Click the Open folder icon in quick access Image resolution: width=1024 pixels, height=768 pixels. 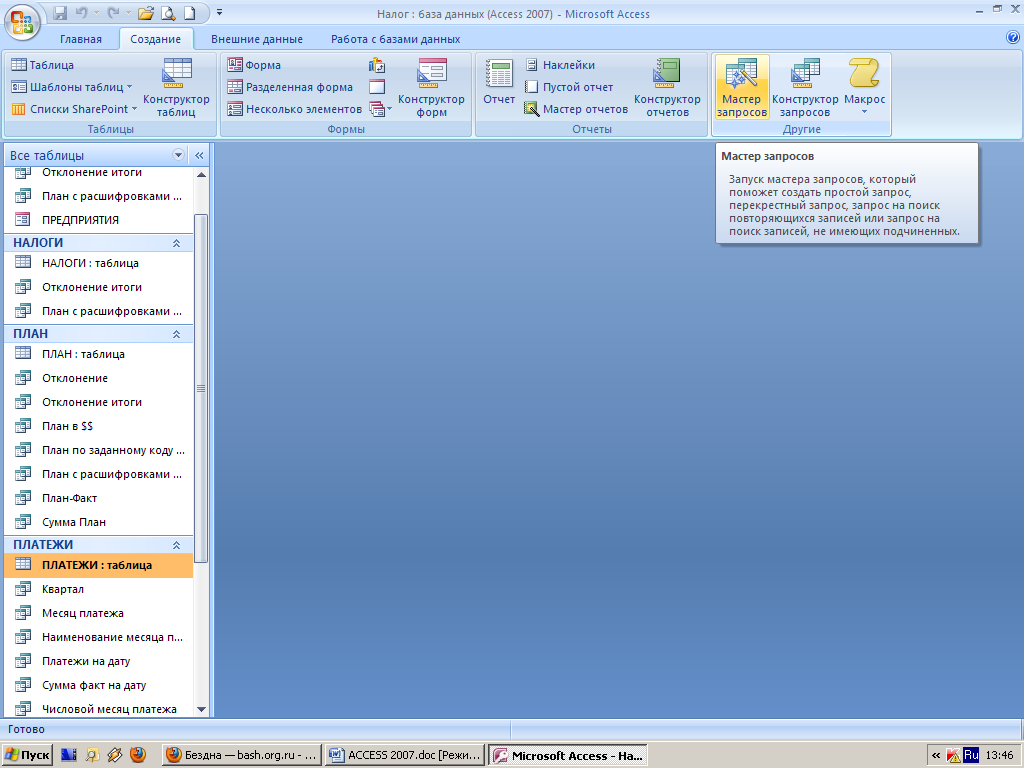146,12
